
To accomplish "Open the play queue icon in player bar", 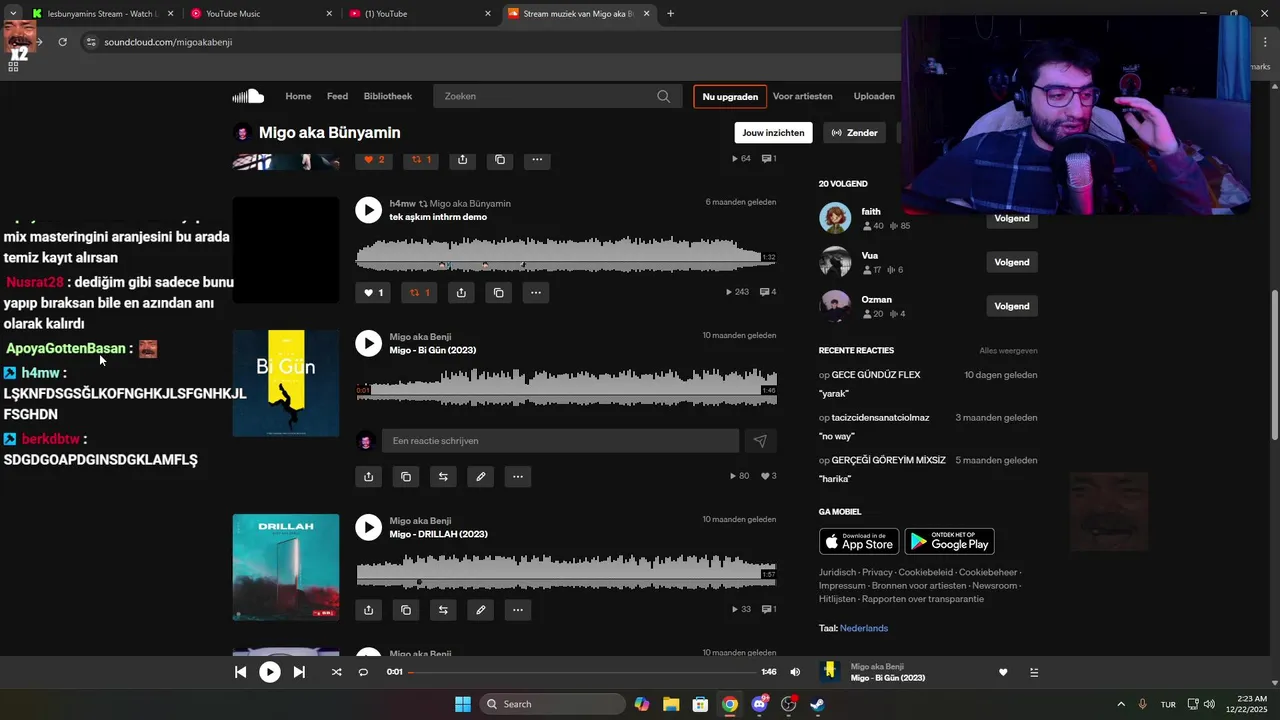I will [1034, 672].
